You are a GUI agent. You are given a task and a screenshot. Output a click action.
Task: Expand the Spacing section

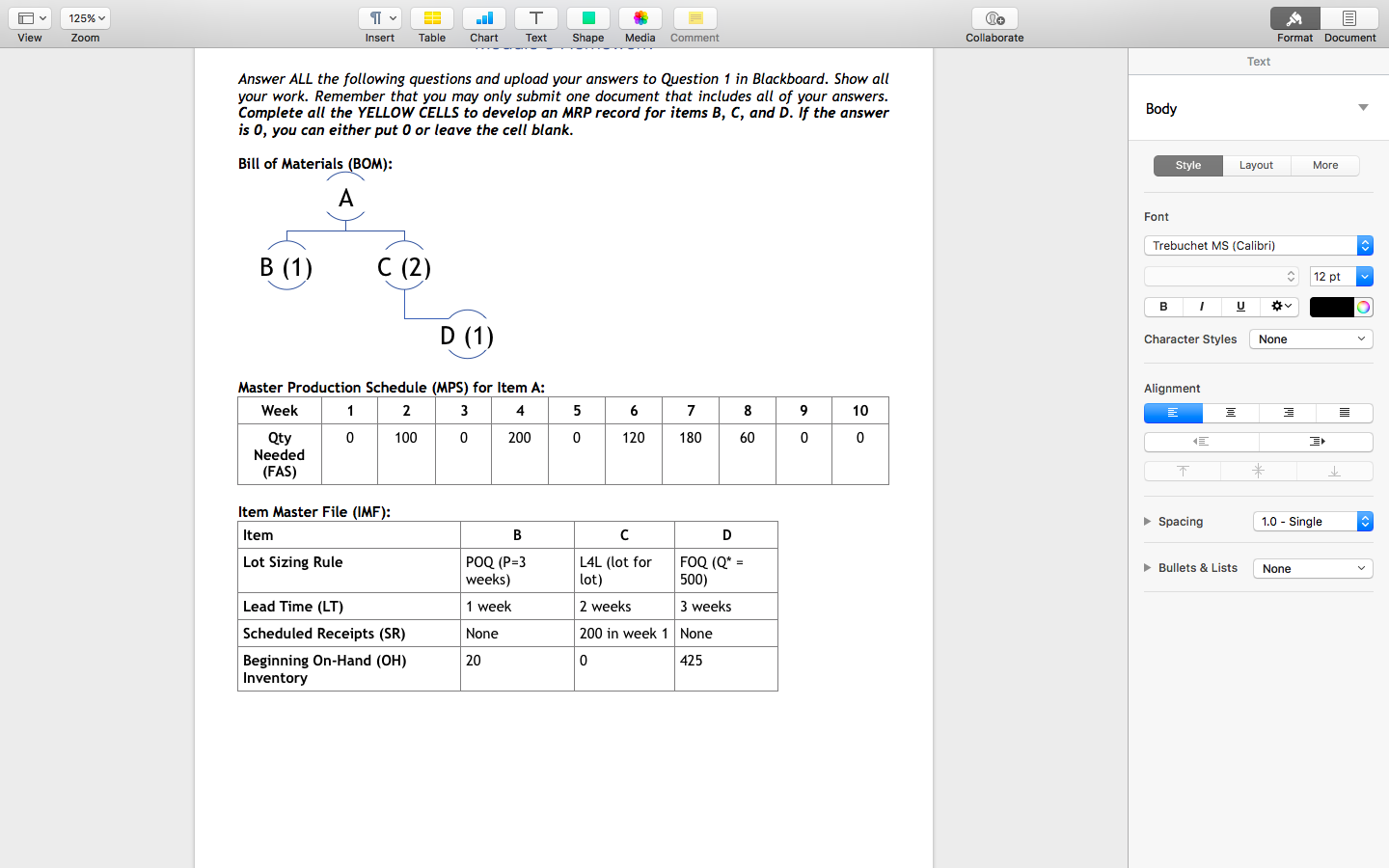[1148, 522]
